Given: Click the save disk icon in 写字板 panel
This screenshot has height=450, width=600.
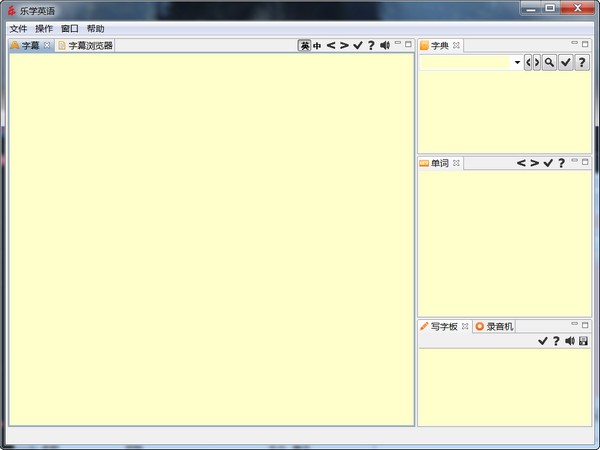Looking at the screenshot, I should point(583,341).
